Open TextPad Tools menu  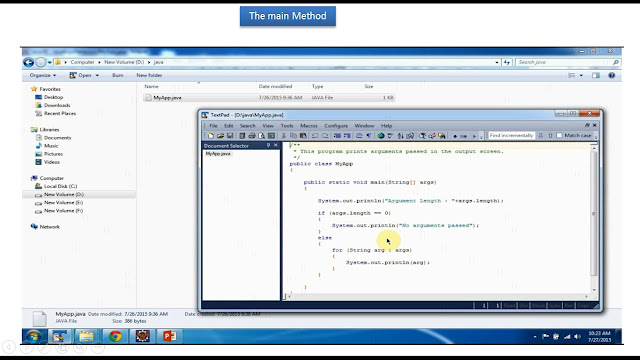(x=287, y=126)
